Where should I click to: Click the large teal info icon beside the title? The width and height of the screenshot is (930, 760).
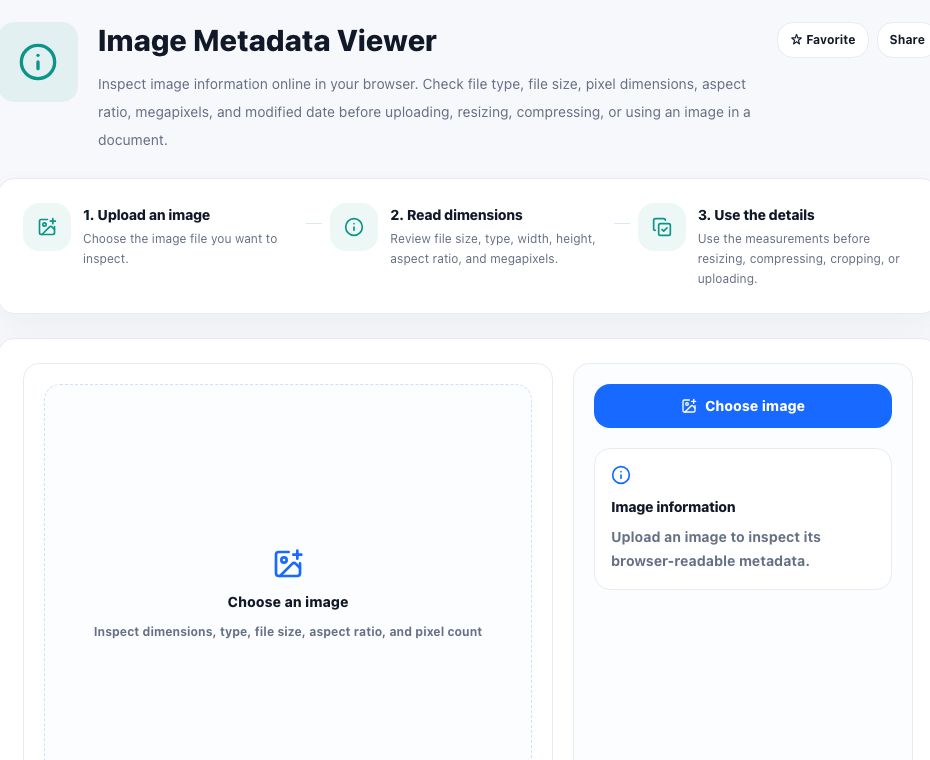(38, 62)
